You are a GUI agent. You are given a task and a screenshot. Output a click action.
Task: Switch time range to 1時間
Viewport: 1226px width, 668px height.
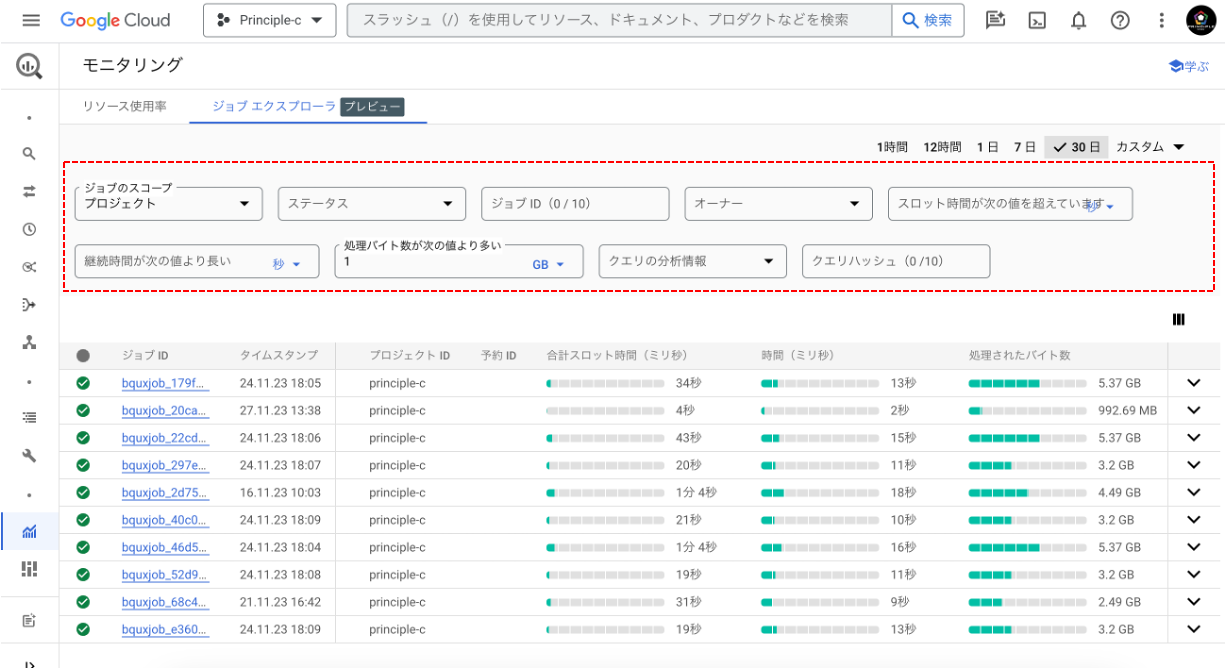pyautogui.click(x=892, y=147)
